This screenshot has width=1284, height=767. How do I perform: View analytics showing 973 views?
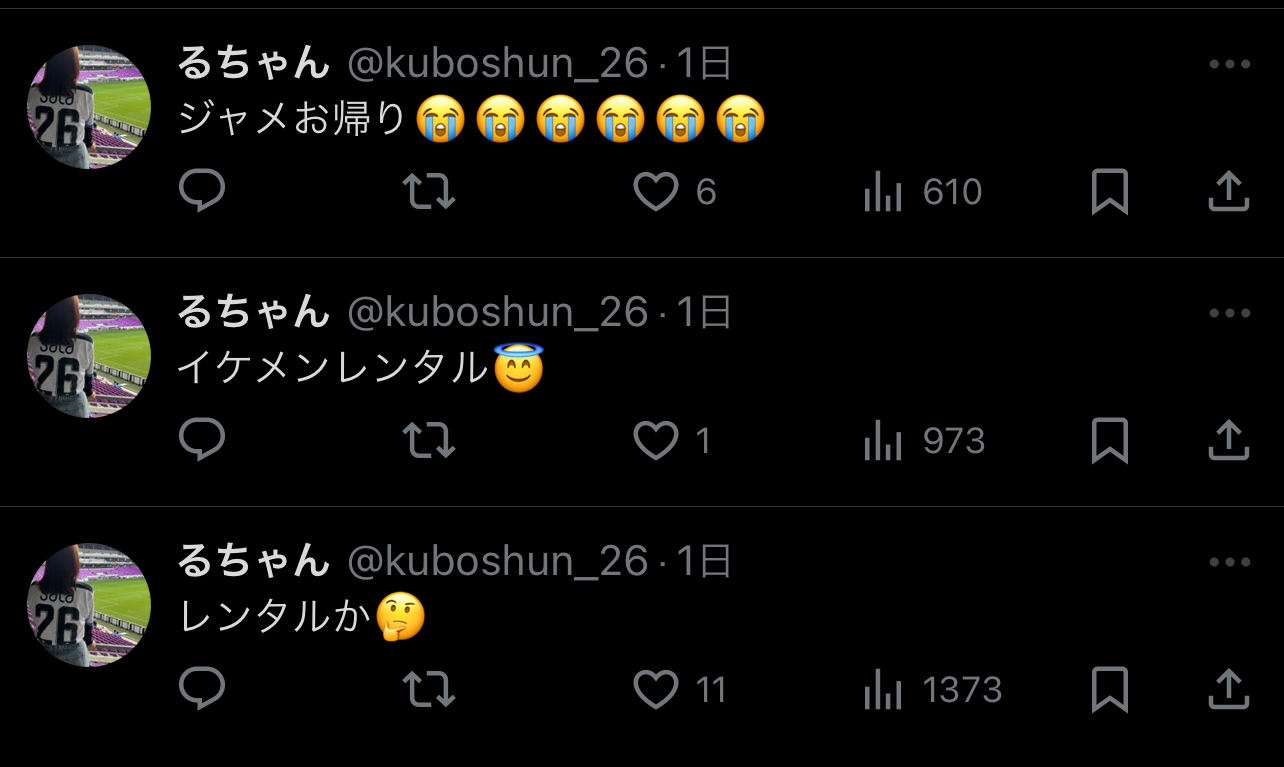click(x=925, y=441)
